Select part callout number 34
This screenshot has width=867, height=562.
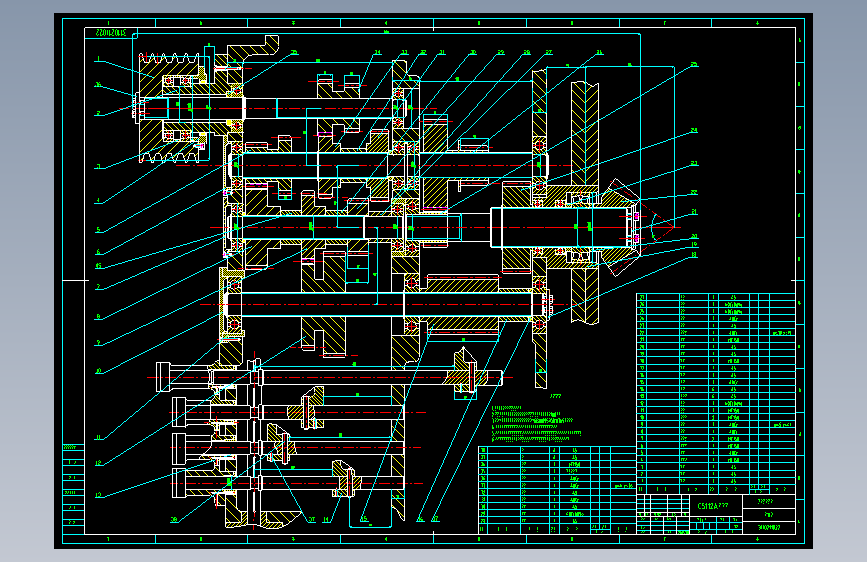click(x=378, y=53)
